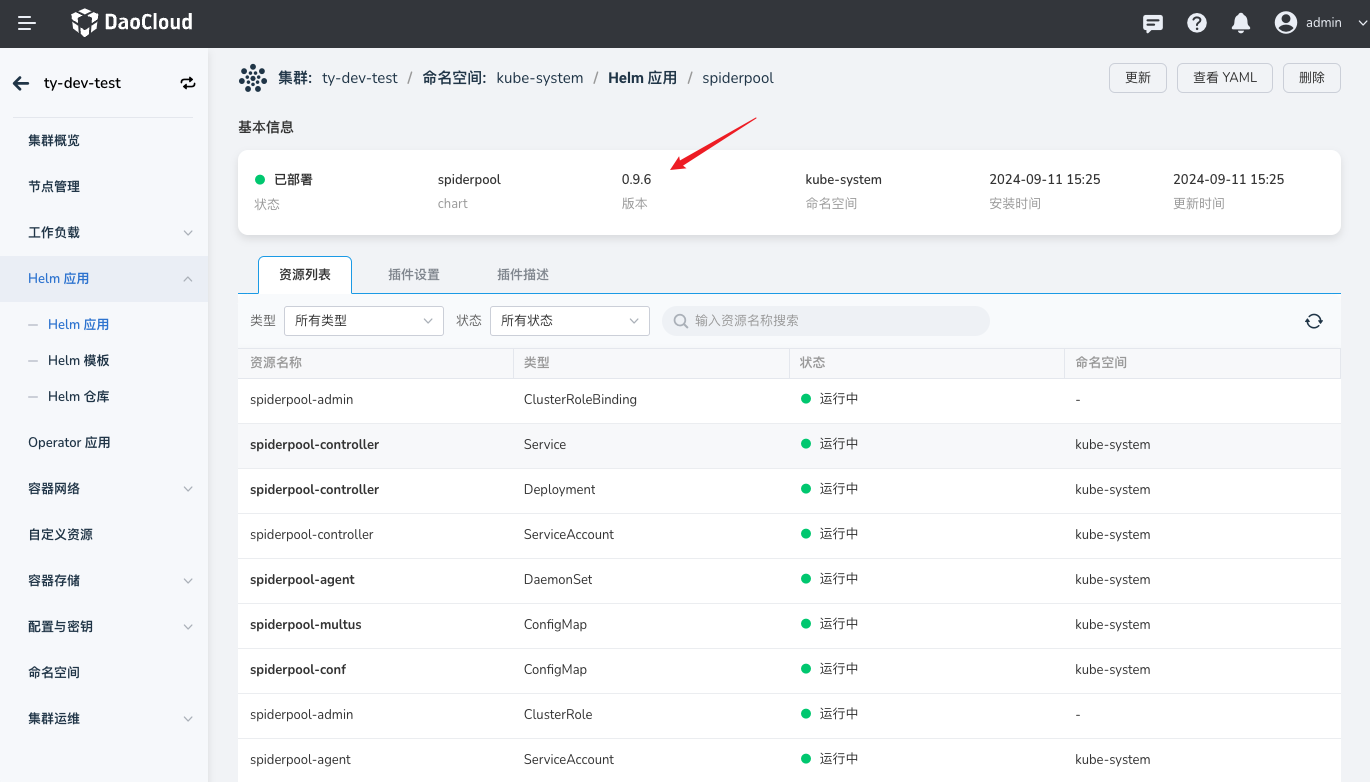Open the 状态 filter dropdown

569,321
